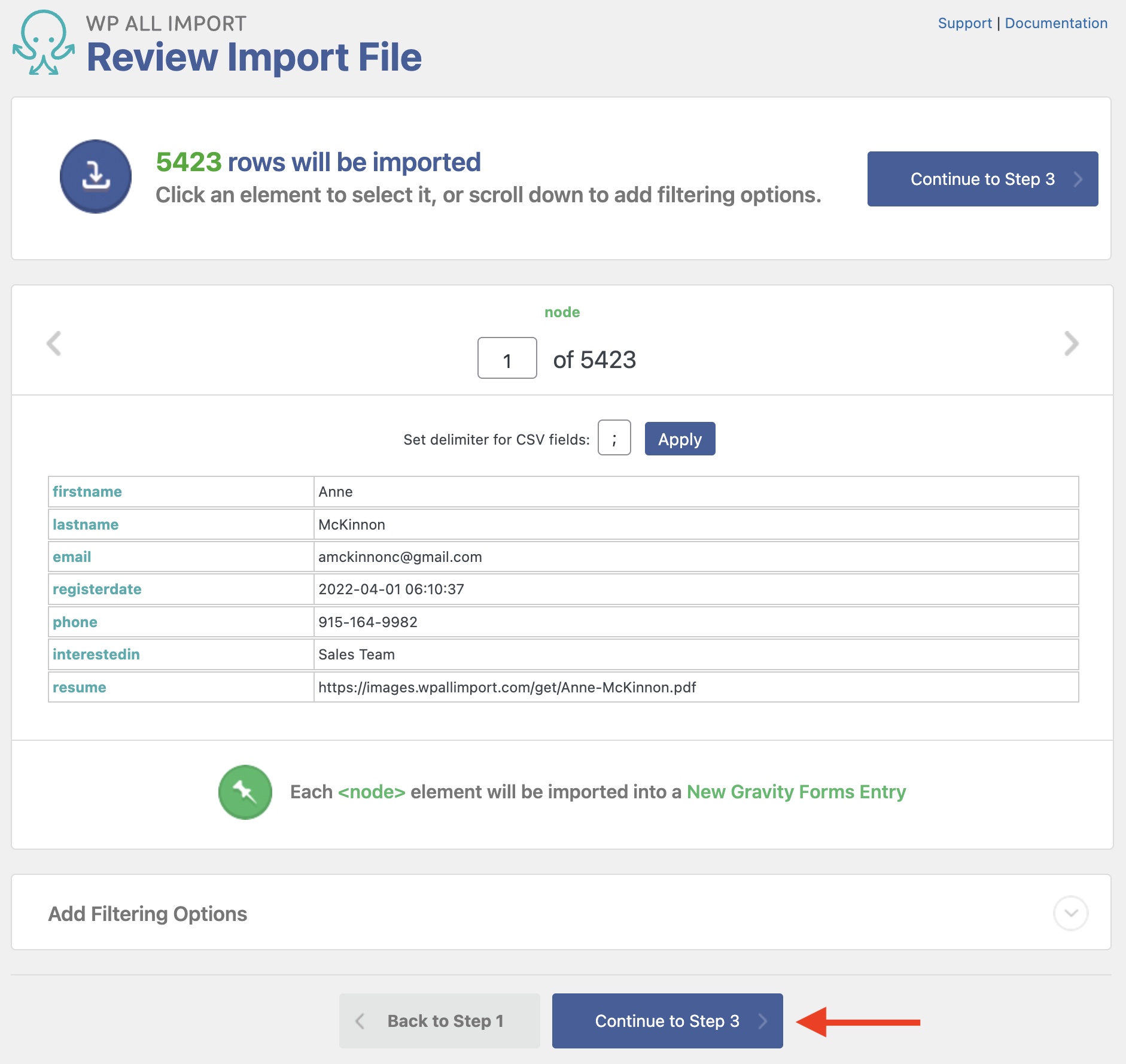Click the top Continue to Step 3 button
1126x1064 pixels.
point(982,178)
